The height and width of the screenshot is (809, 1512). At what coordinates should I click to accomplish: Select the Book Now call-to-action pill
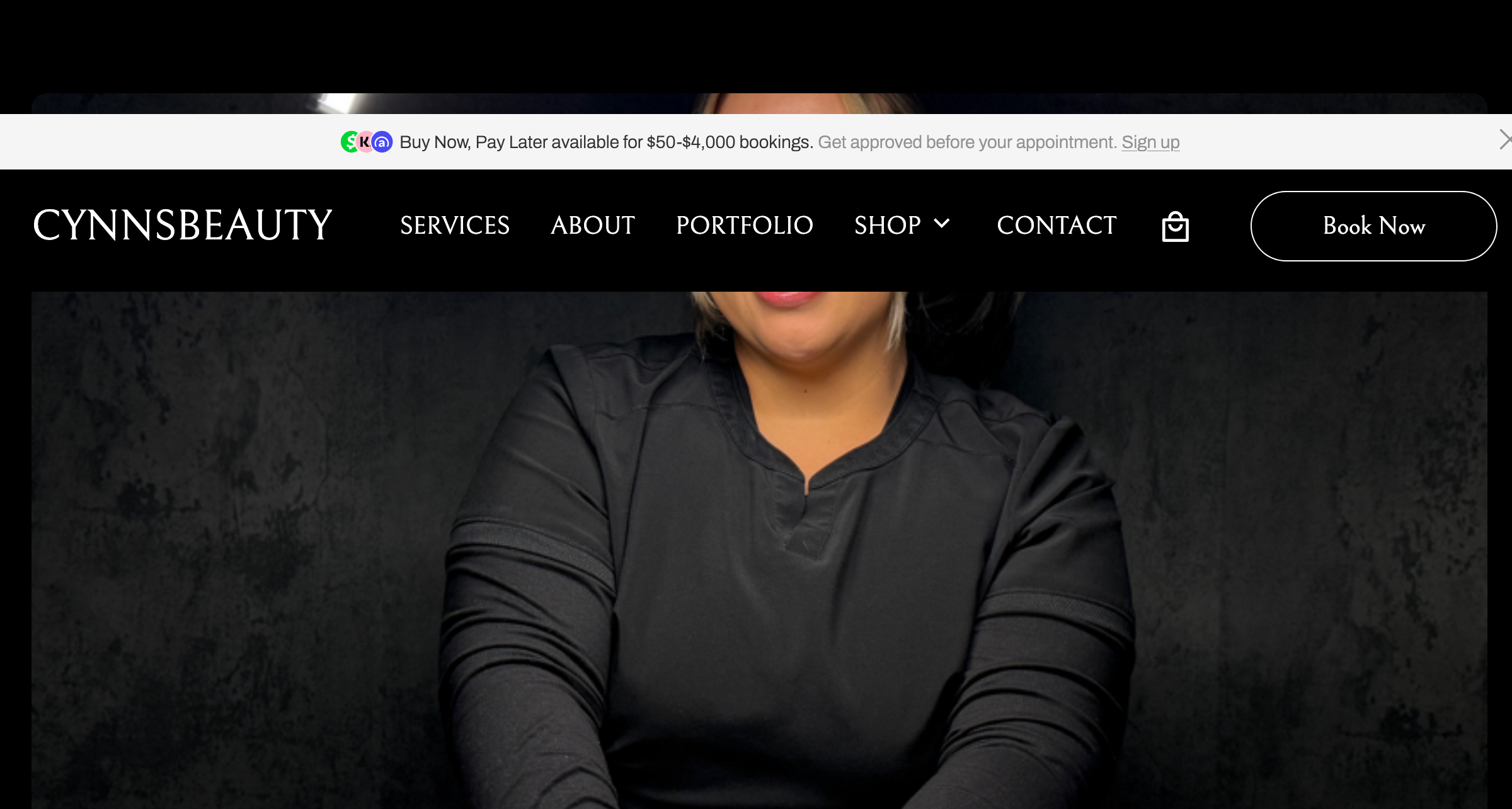point(1373,226)
